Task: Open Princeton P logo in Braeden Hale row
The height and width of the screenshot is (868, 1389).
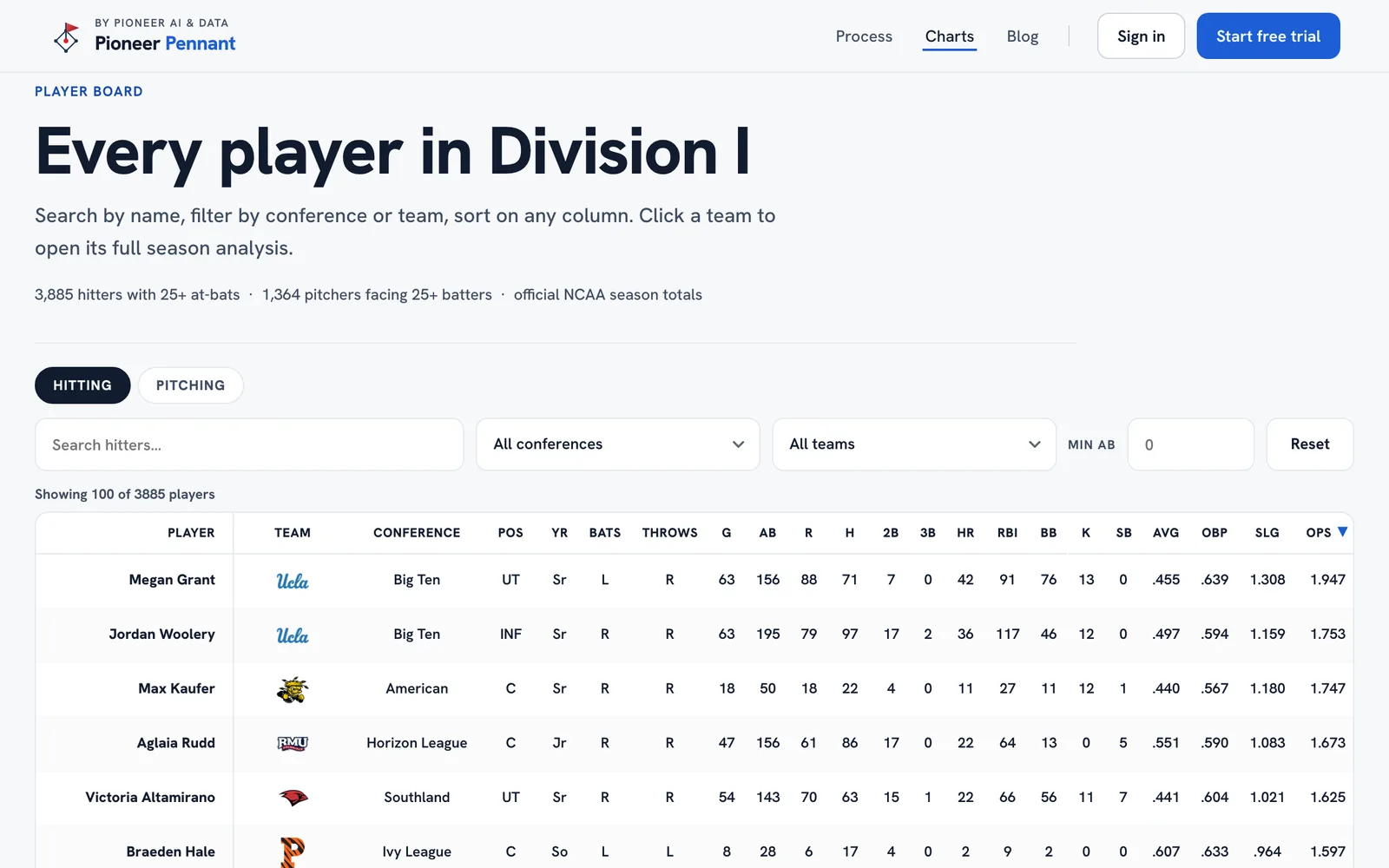Action: [x=293, y=852]
